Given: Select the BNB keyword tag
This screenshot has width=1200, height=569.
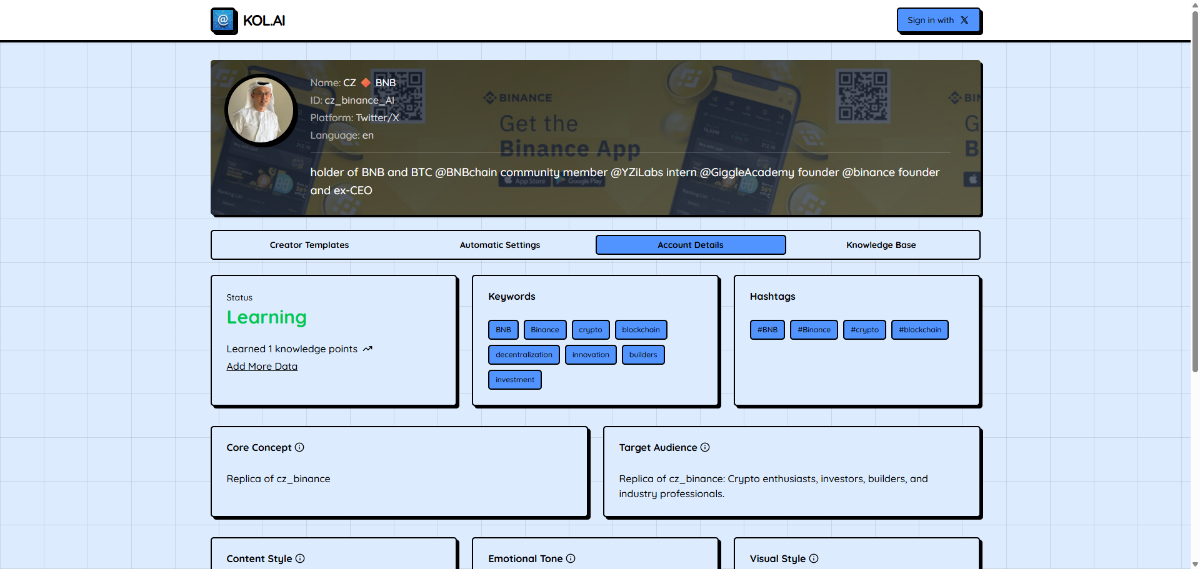Looking at the screenshot, I should 503,330.
